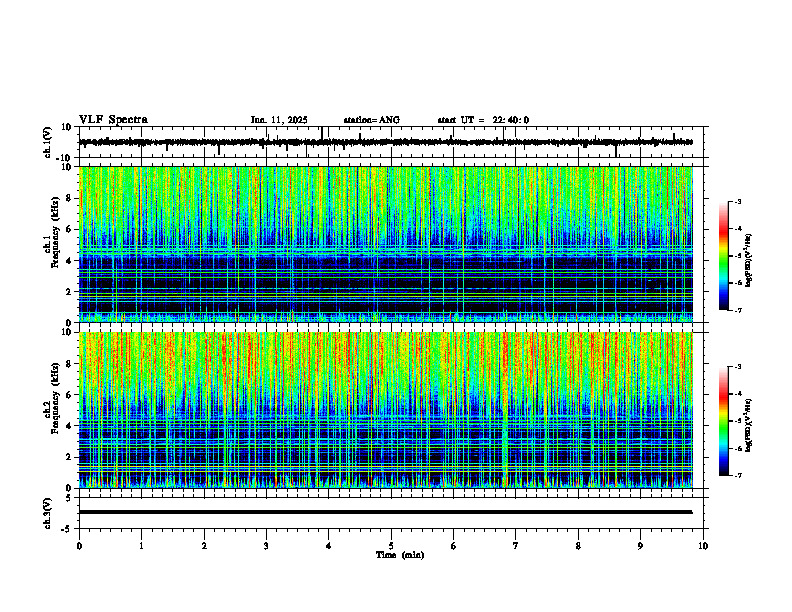Click the "VLF Spectra" plot title

[113, 120]
